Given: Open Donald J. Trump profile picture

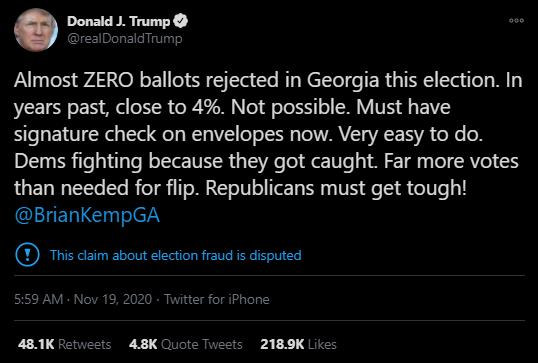Looking at the screenshot, I should pyautogui.click(x=36, y=30).
